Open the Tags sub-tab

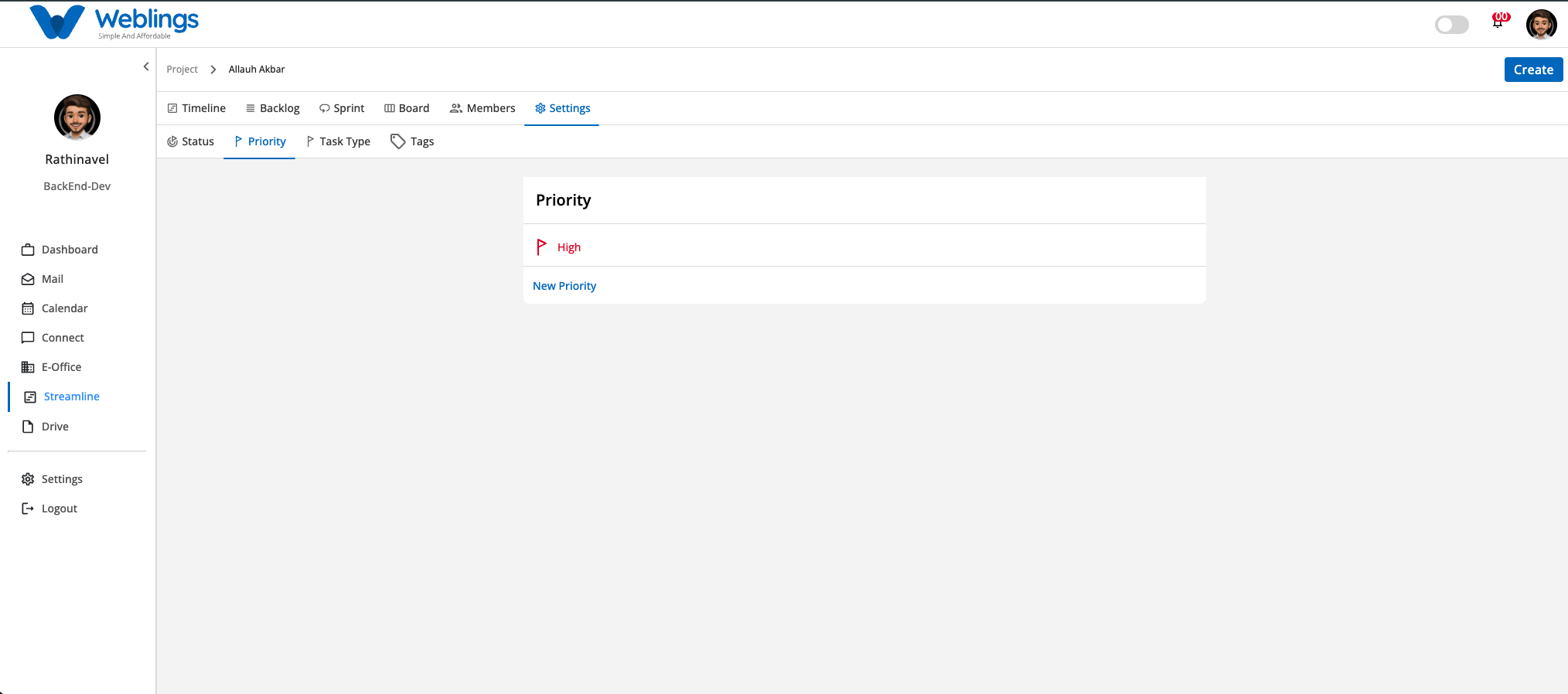point(412,141)
